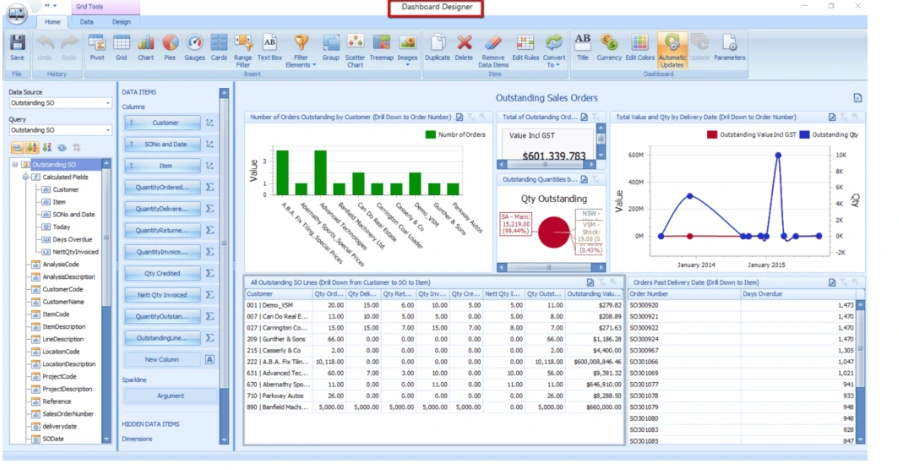Viewport: 899px width, 470px height.
Task: Switch to the Data ribbon tab
Action: 87,22
